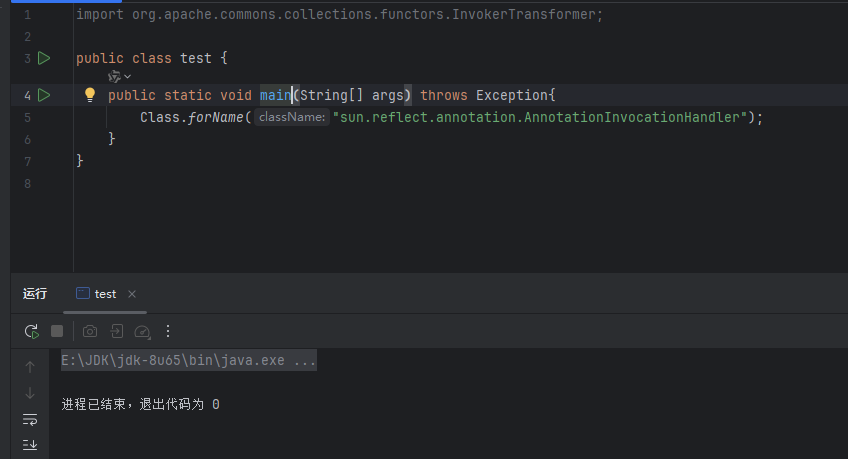Open the three-dot more options menu
This screenshot has width=848, height=459.
168,331
